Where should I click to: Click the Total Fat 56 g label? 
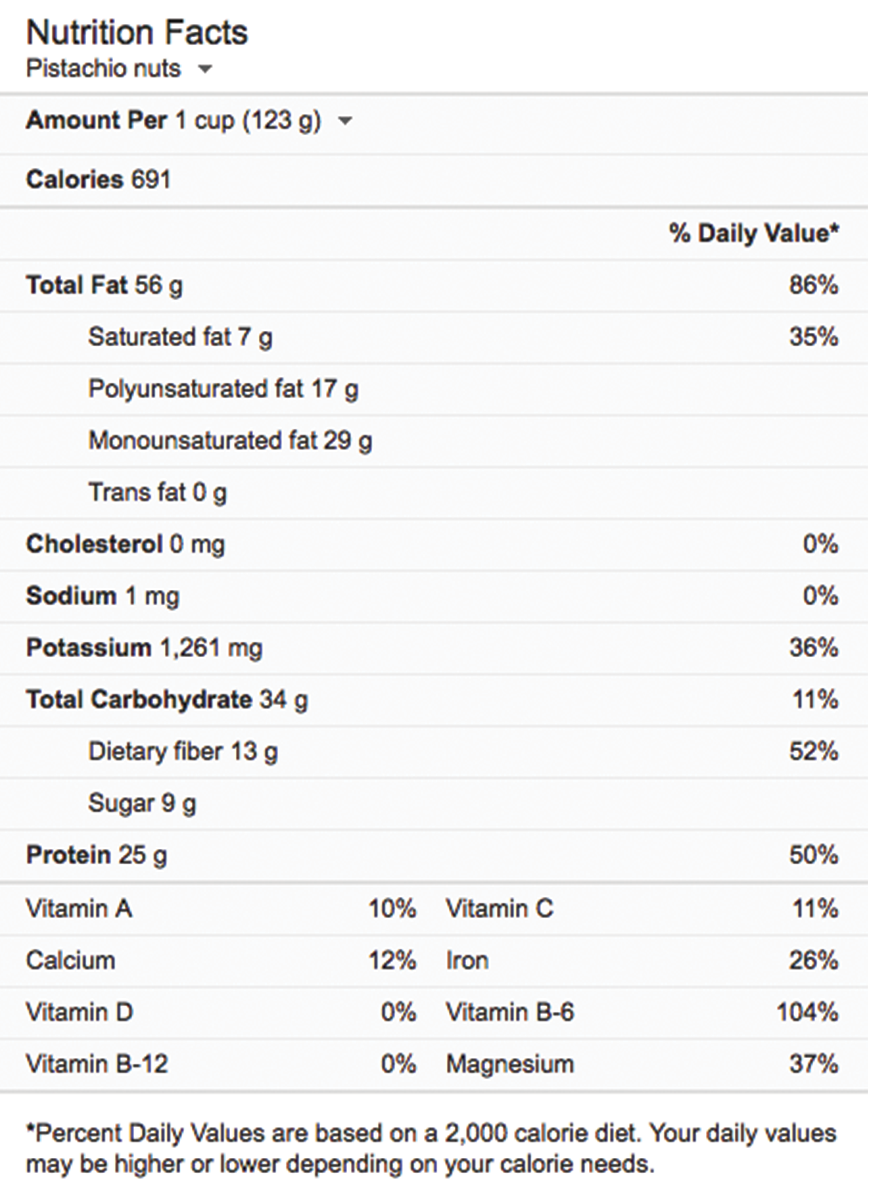click(104, 285)
